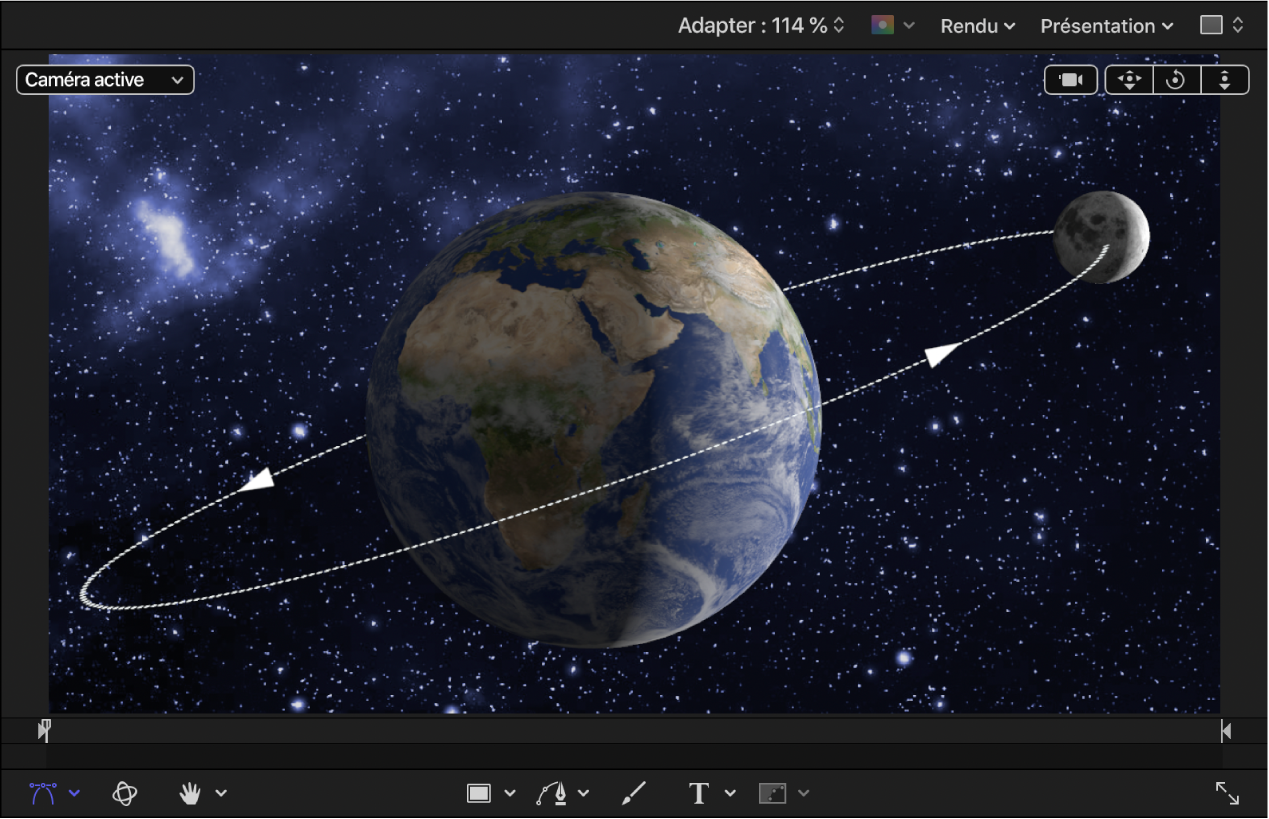Activate the Paint Stroke tool
The width and height of the screenshot is (1269, 819).
pos(633,793)
